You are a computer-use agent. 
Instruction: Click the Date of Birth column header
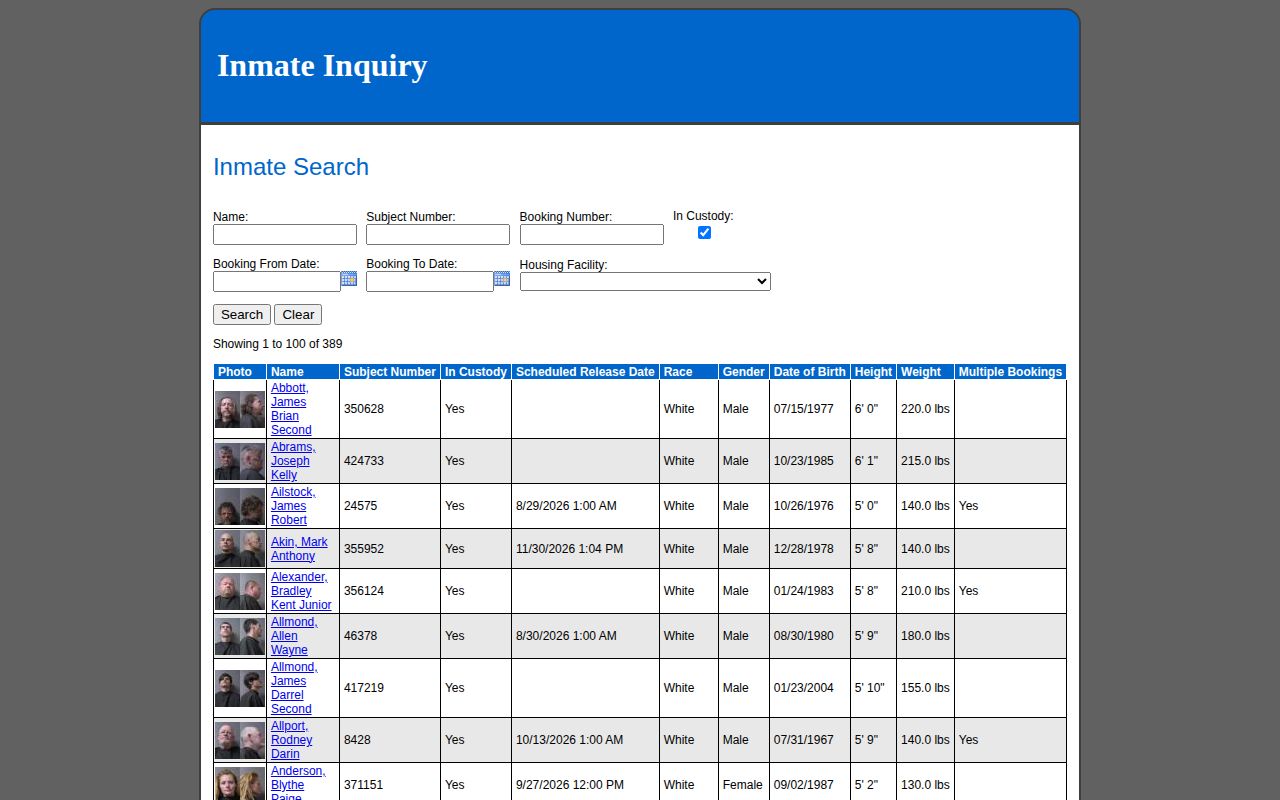(x=810, y=372)
